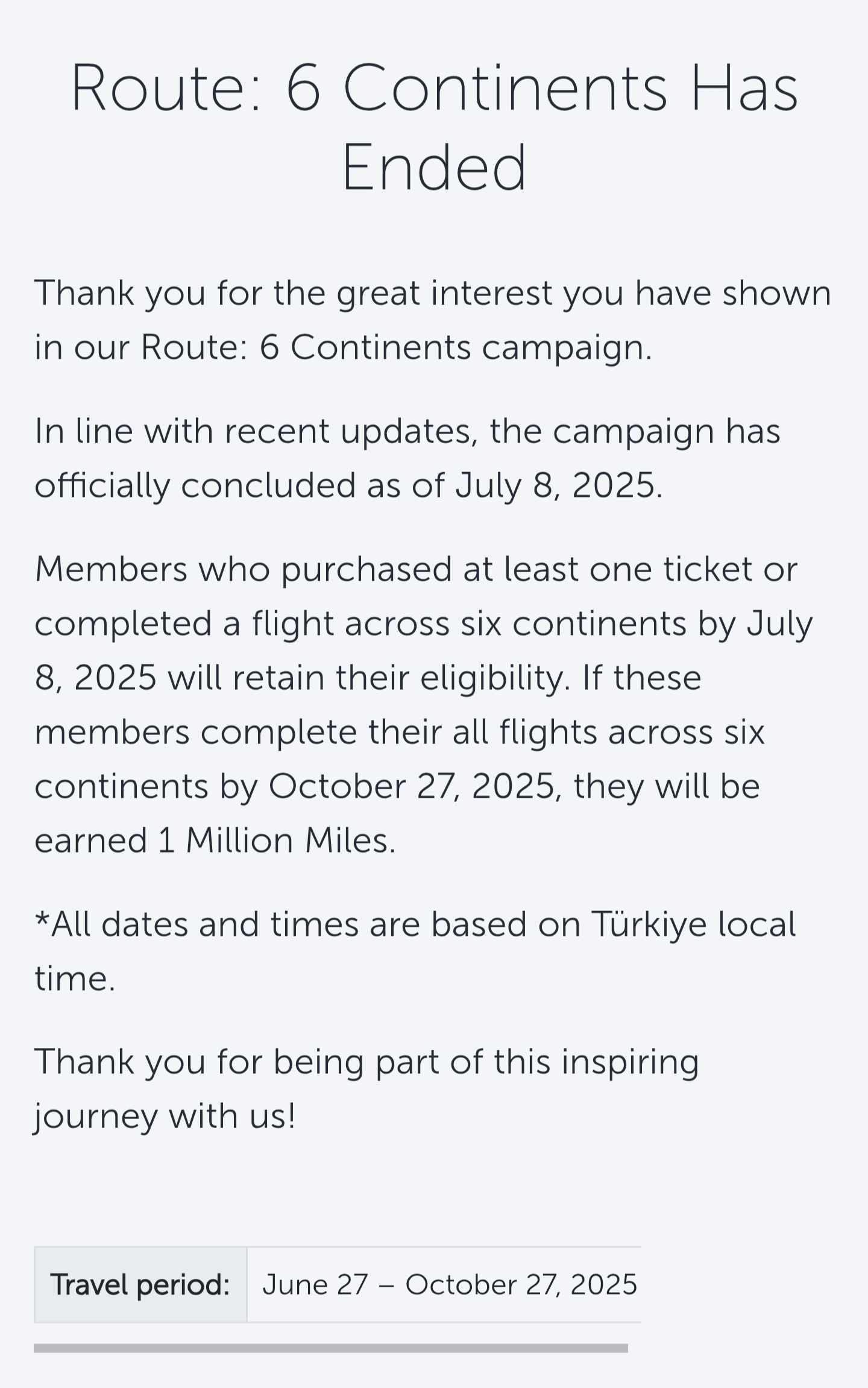868x1388 pixels.
Task: Click the "will retain their eligibility" phrase
Action: tap(368, 678)
